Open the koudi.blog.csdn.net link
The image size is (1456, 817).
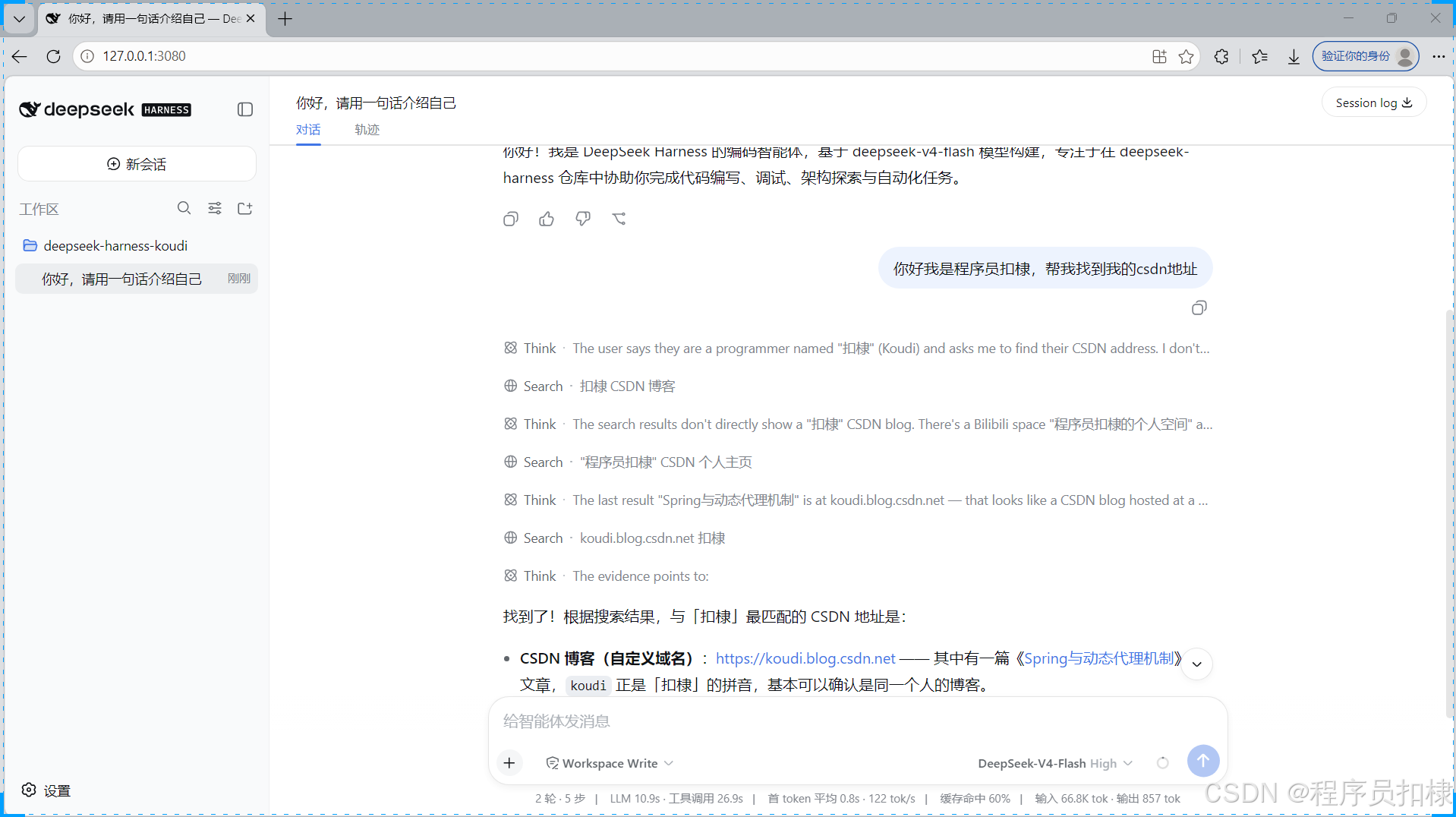(805, 658)
